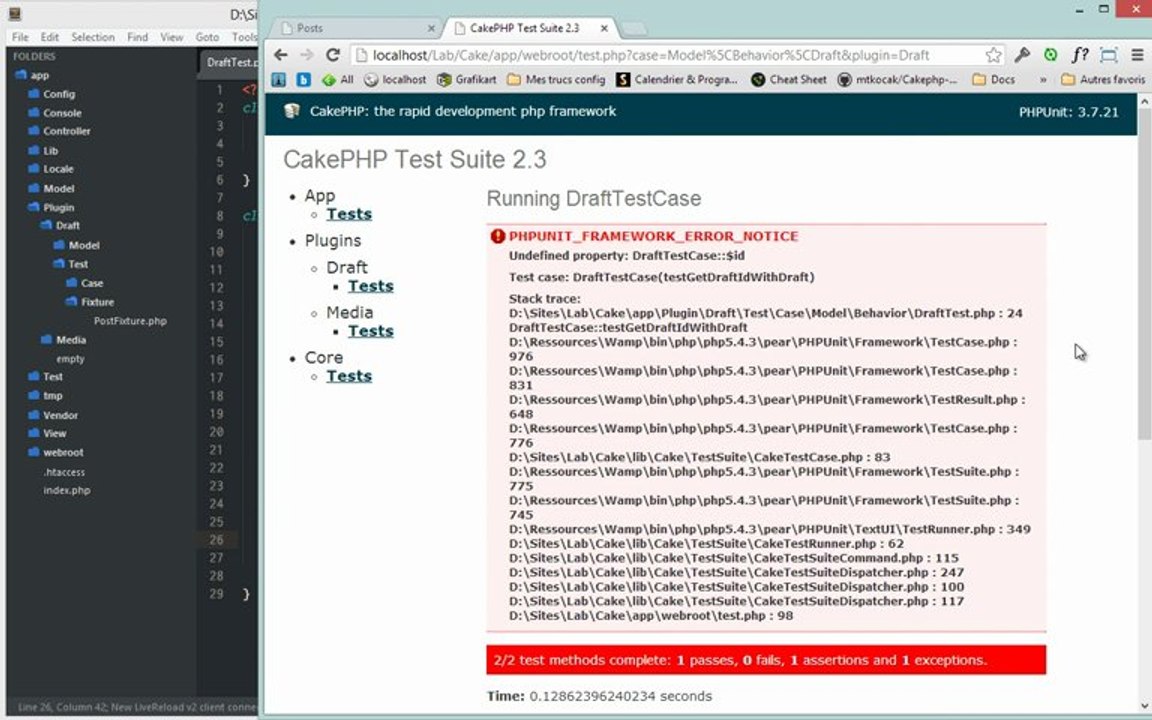Click the f? font extension icon

tap(1079, 55)
